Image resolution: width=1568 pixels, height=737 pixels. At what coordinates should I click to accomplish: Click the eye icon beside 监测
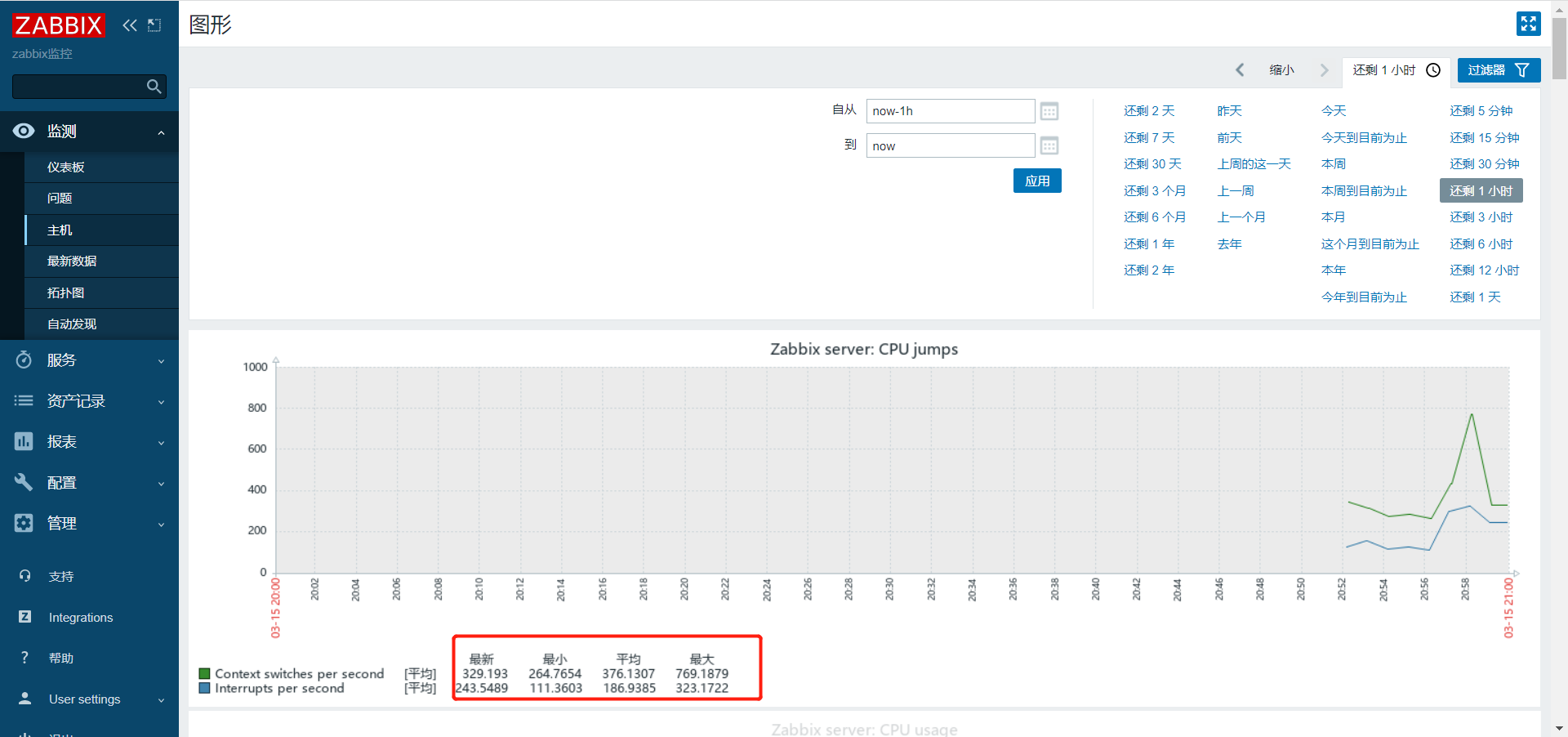tap(24, 131)
